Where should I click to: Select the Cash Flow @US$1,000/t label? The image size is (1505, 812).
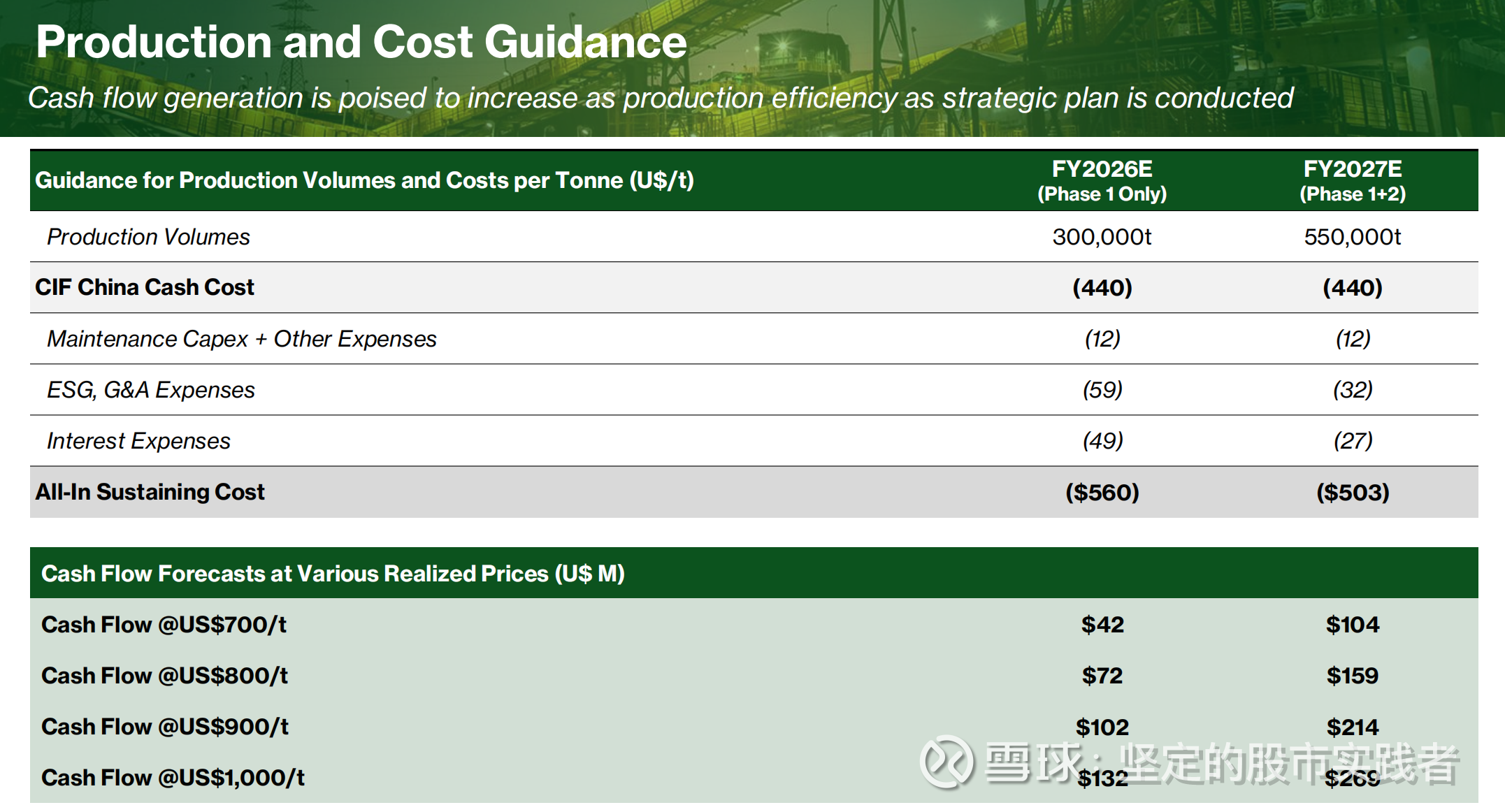pos(173,778)
